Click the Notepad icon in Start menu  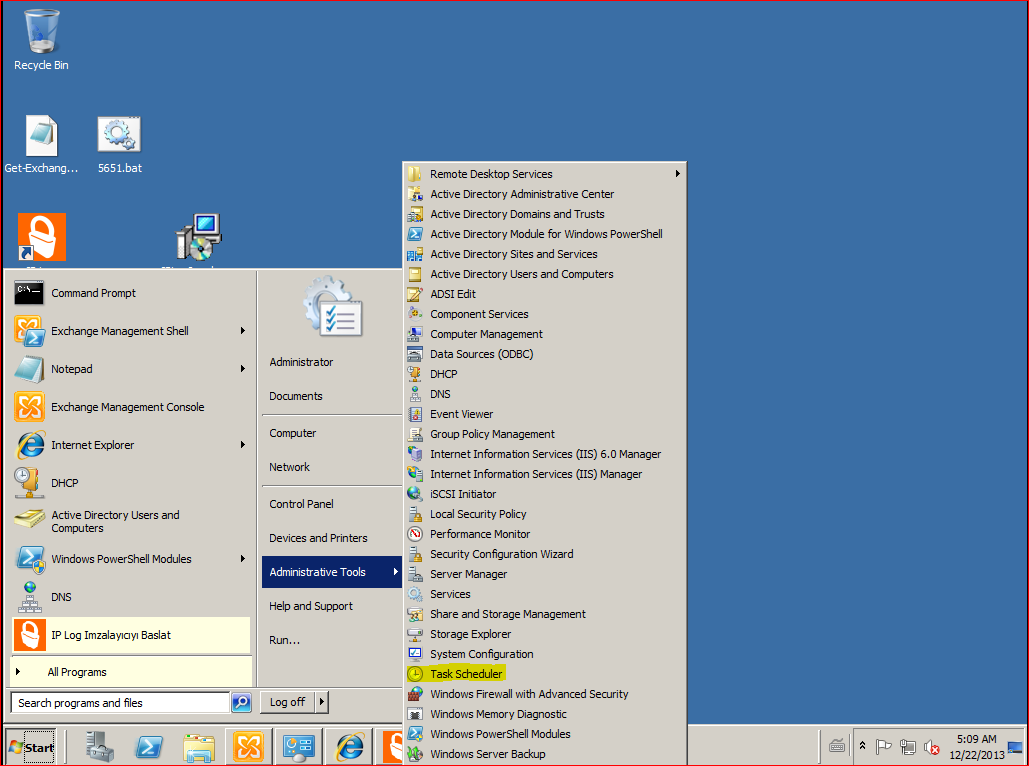pos(29,369)
